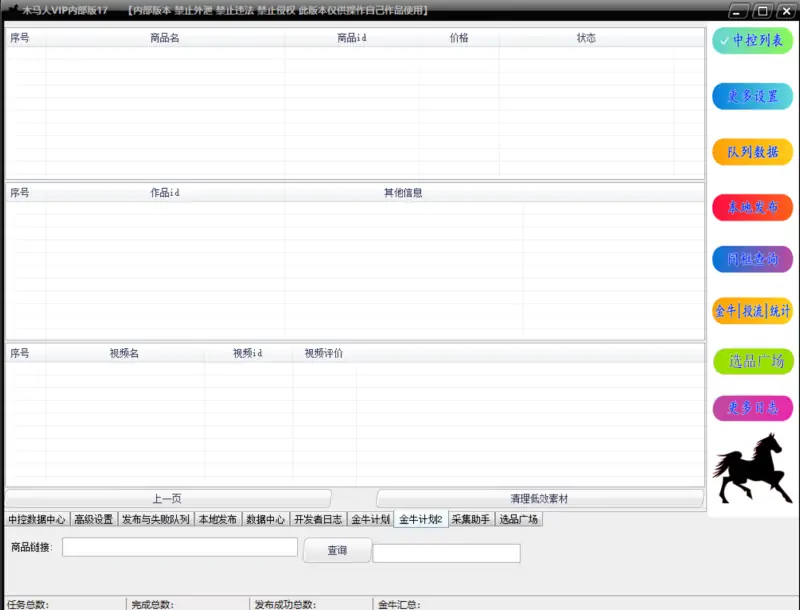Switch to the 高级设置 tab
The image size is (800, 610).
pyautogui.click(x=93, y=520)
